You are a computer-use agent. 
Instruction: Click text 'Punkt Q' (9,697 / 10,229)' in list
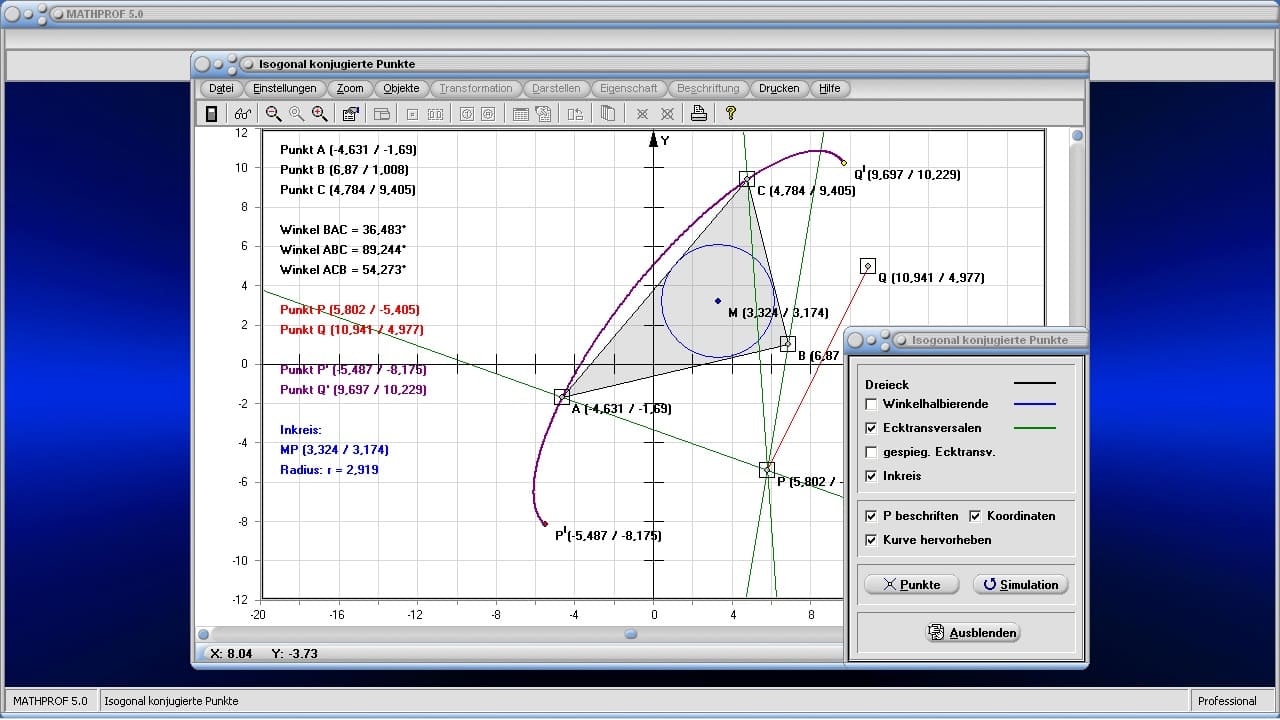pos(353,390)
